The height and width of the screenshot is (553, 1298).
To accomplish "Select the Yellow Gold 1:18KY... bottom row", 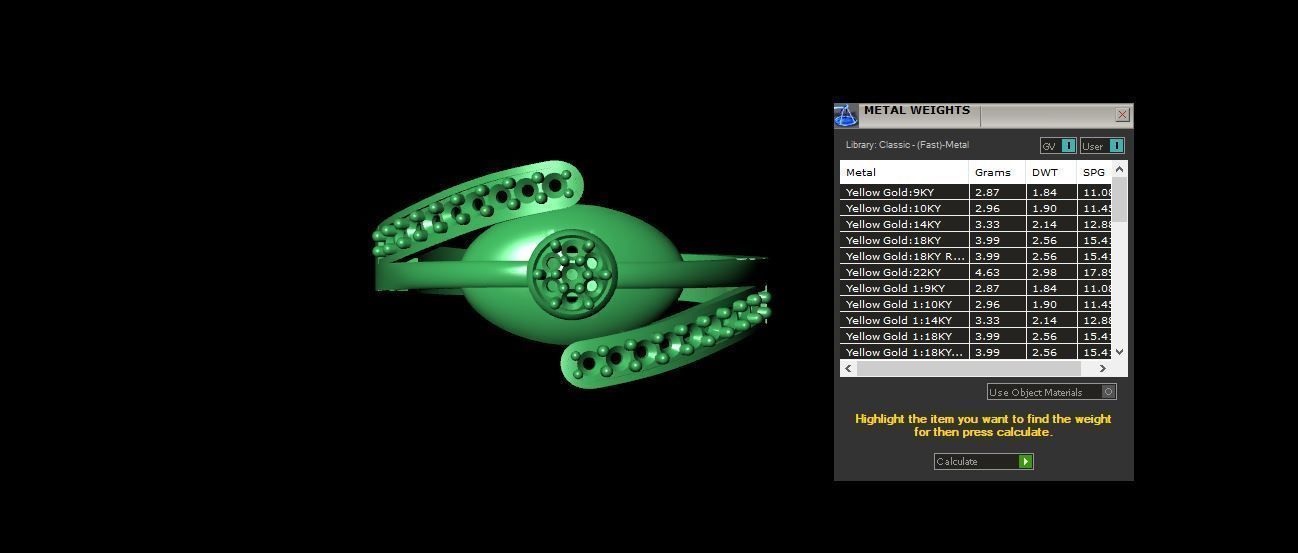I will coord(976,352).
